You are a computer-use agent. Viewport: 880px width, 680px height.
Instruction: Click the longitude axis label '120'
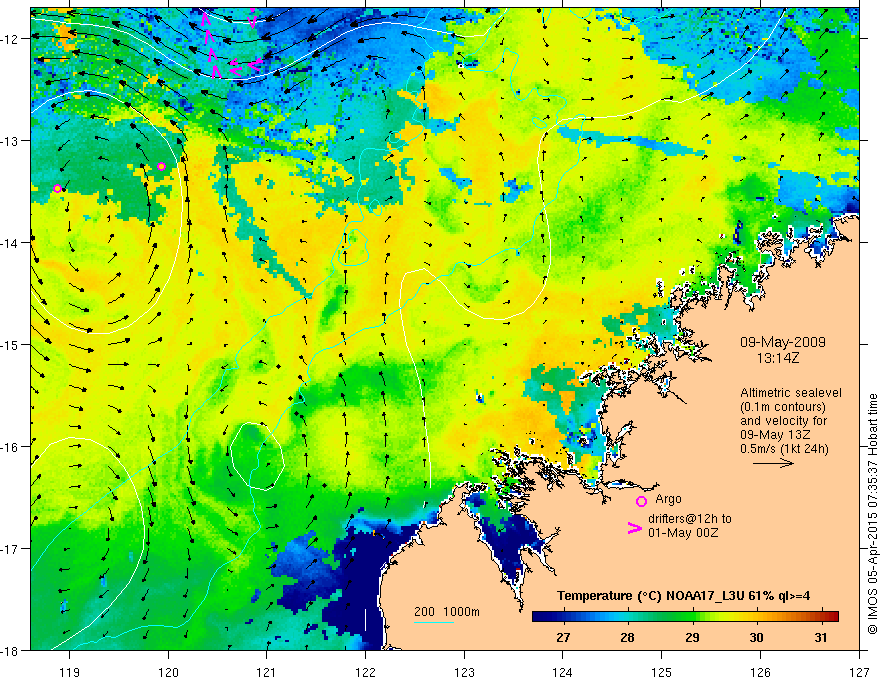pos(168,672)
